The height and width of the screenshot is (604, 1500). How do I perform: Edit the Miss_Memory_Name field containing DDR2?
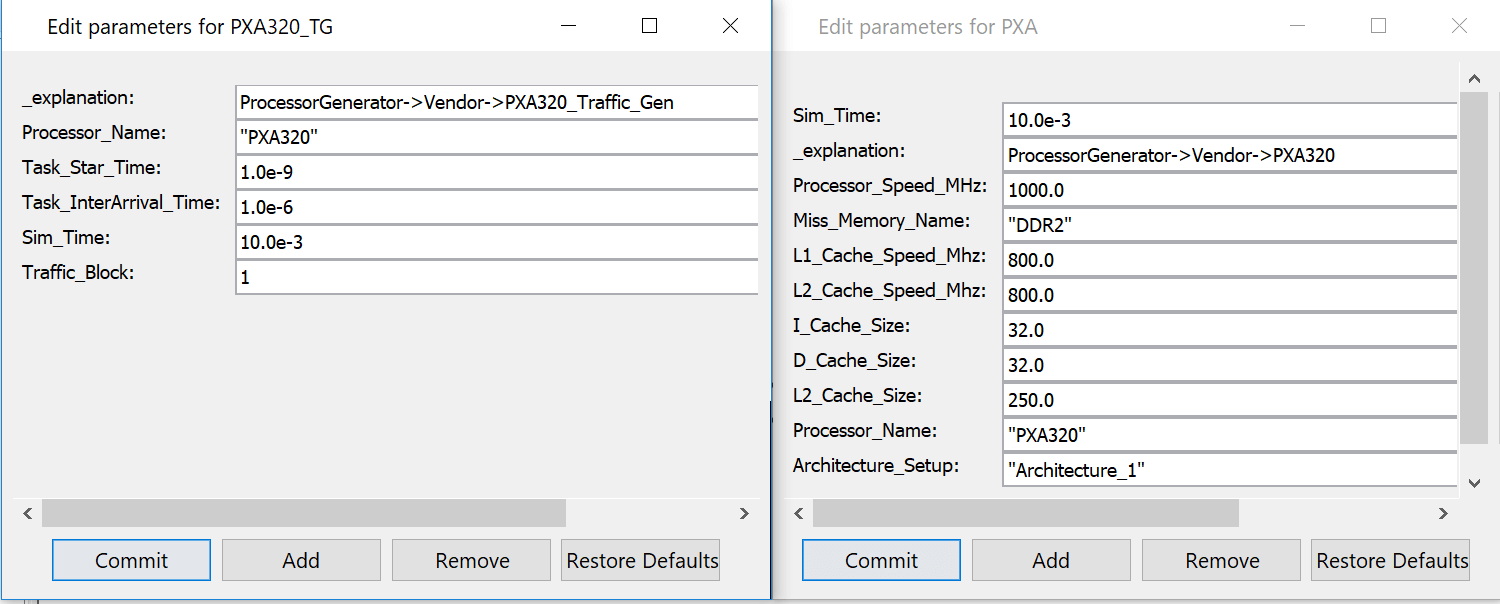point(1229,225)
